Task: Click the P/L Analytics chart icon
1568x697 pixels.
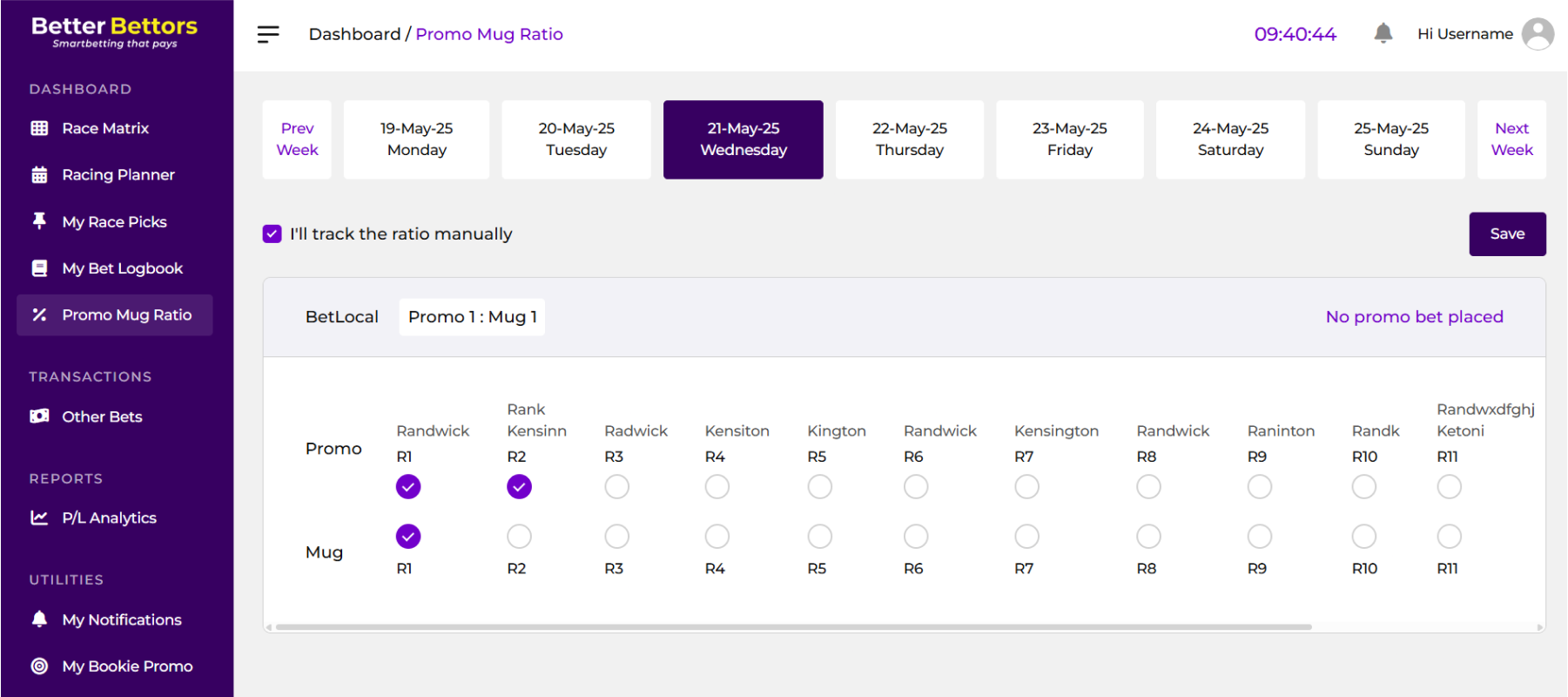Action: pyautogui.click(x=39, y=518)
